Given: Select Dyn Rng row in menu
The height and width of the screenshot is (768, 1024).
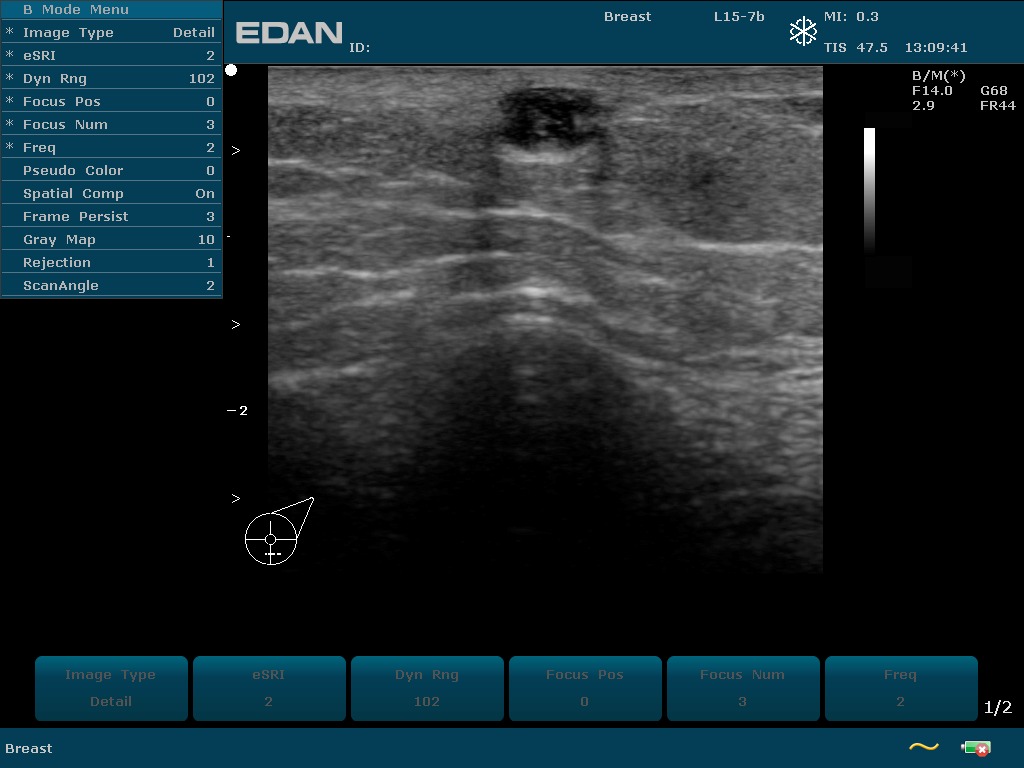Looking at the screenshot, I should click(112, 79).
